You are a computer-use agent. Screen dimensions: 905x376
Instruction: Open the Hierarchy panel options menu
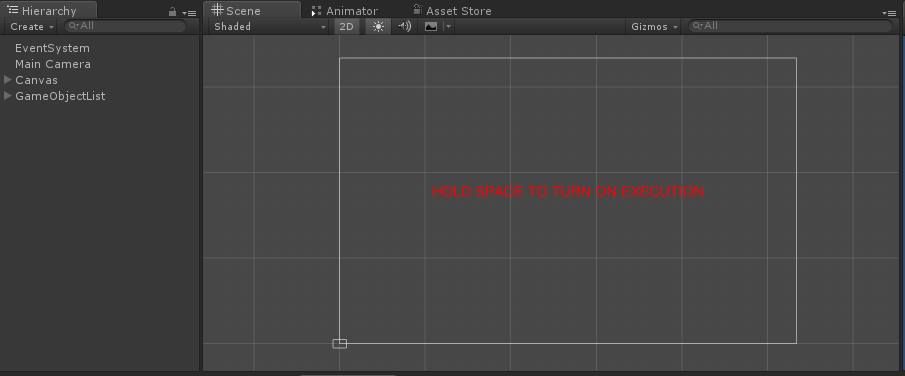click(x=189, y=13)
